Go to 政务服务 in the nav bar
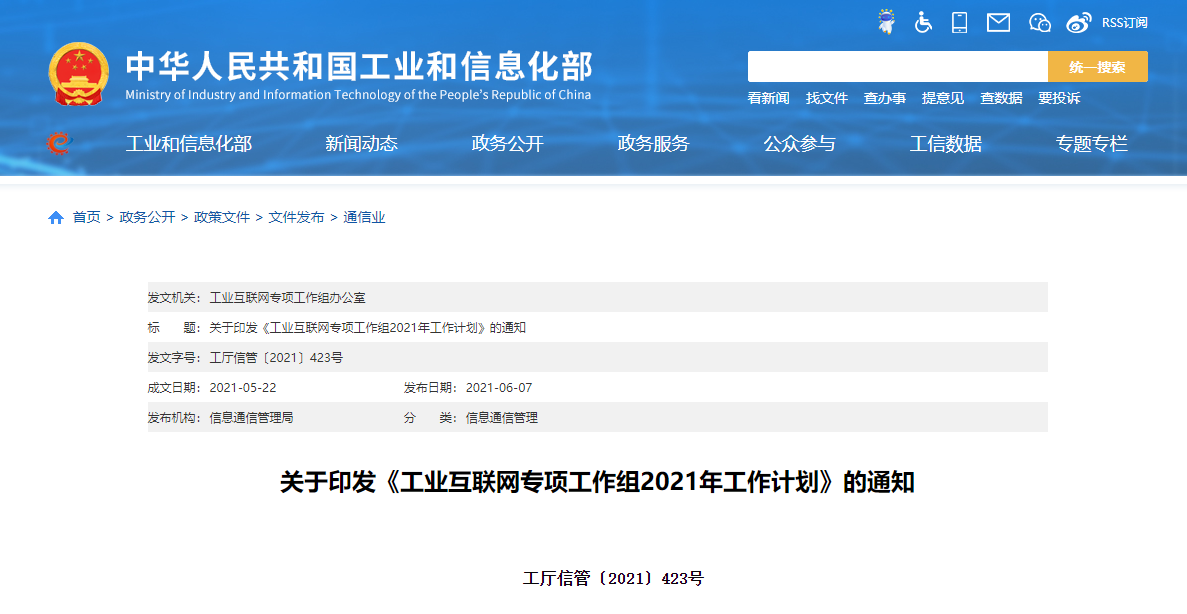The height and width of the screenshot is (614, 1187). (x=653, y=144)
